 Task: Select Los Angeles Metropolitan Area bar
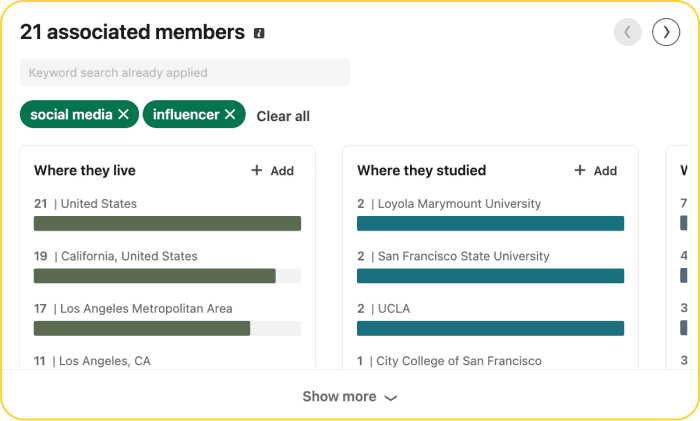coord(167,328)
